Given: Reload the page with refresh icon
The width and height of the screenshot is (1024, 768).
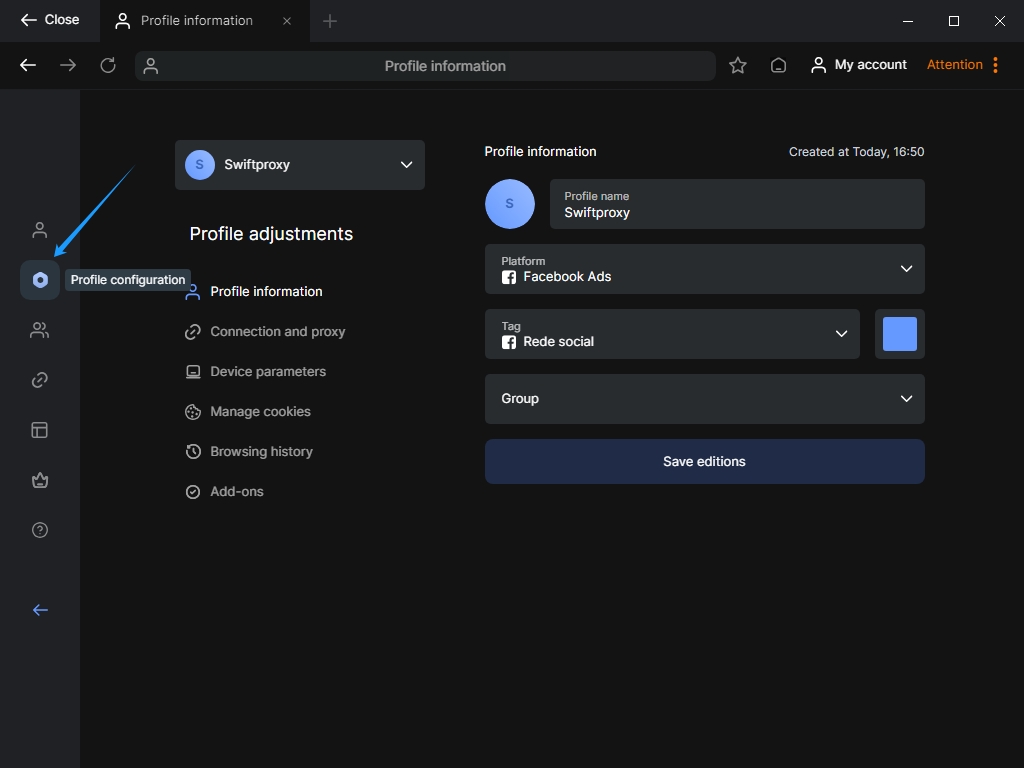Looking at the screenshot, I should click(108, 65).
